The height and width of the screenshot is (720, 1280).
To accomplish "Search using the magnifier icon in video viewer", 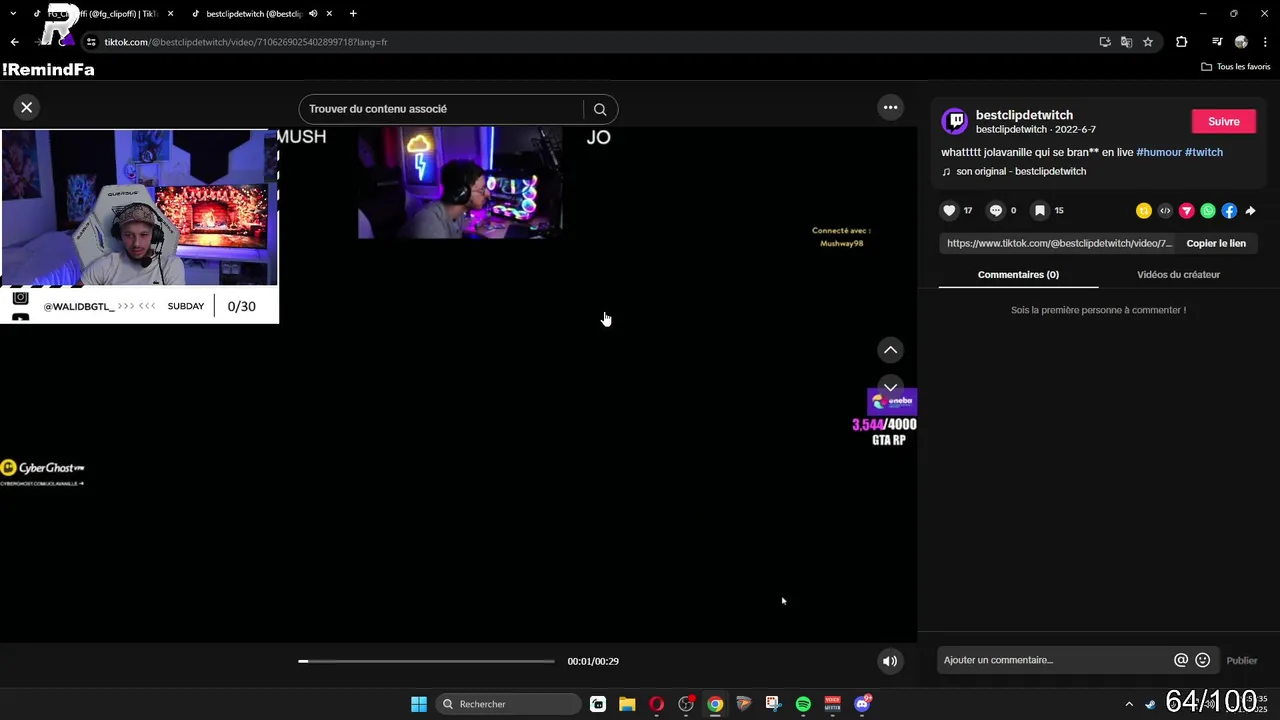I will 600,109.
